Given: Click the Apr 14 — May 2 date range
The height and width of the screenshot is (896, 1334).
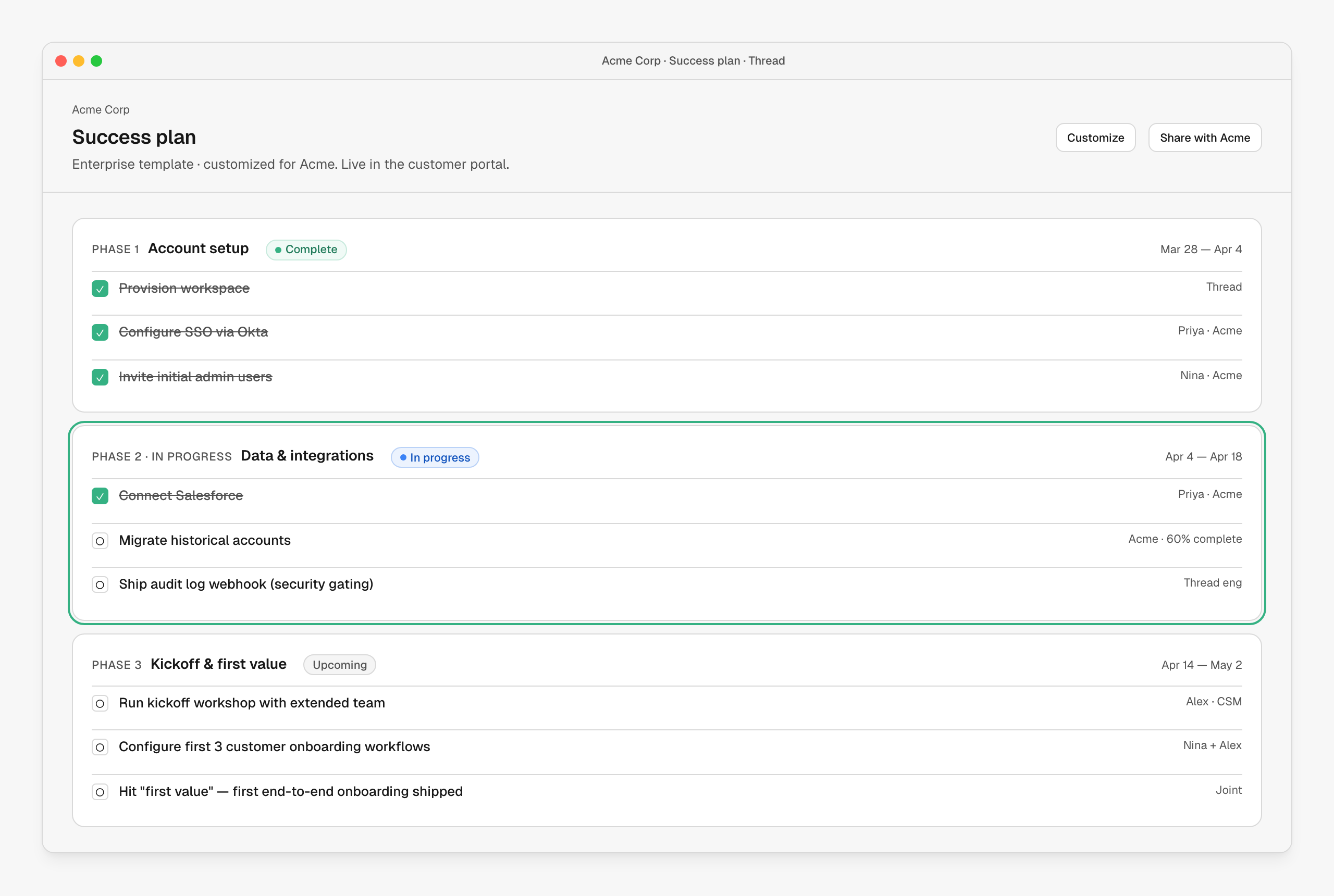Looking at the screenshot, I should coord(1202,665).
